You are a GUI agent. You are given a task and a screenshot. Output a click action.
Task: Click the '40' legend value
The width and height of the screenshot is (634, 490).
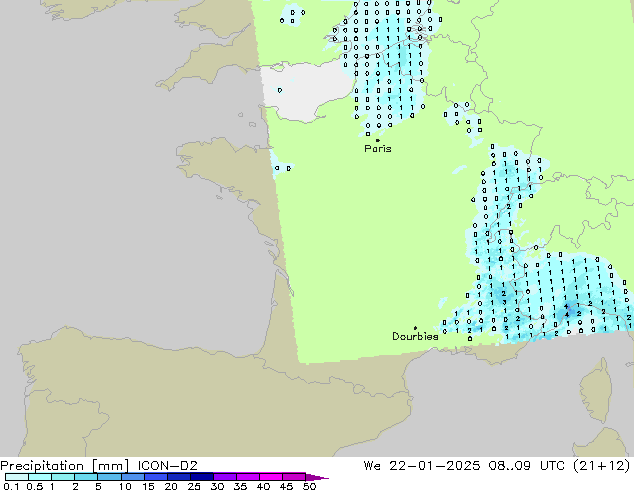tap(263, 486)
